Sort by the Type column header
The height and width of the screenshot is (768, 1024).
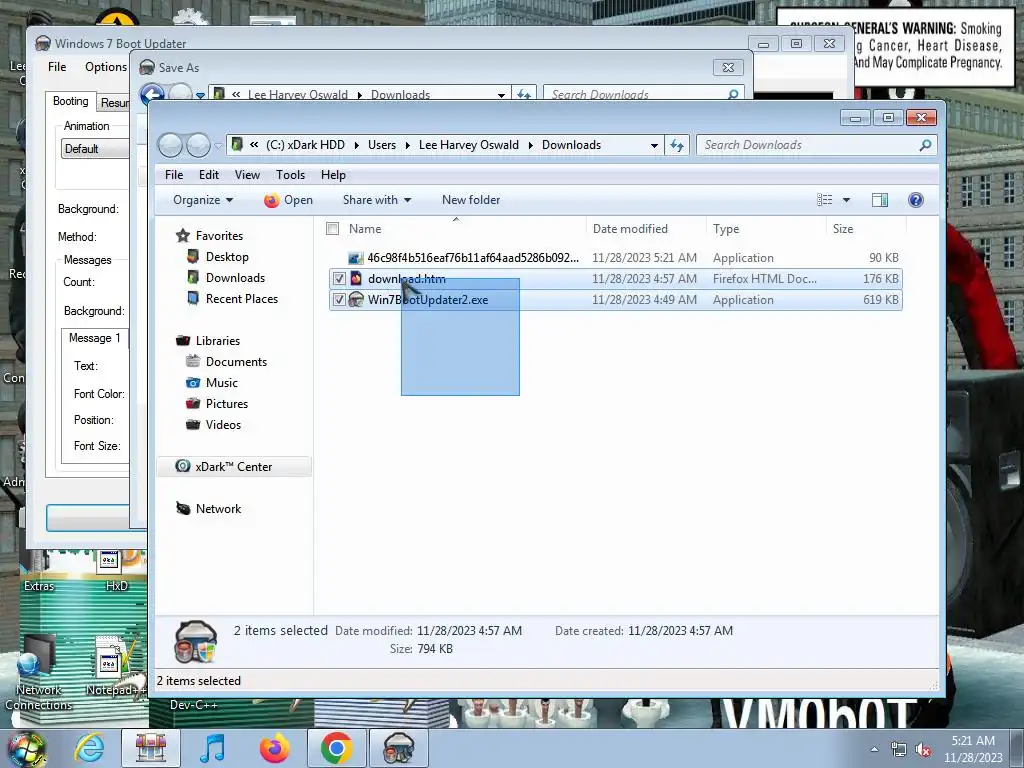pos(765,229)
